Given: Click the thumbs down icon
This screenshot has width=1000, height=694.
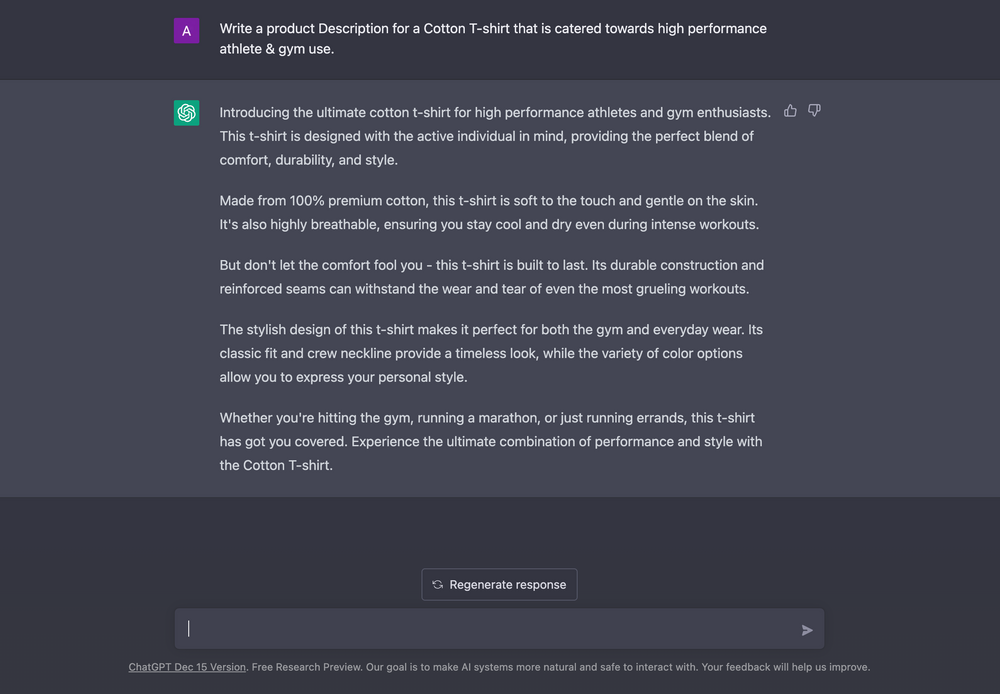Looking at the screenshot, I should coord(814,111).
